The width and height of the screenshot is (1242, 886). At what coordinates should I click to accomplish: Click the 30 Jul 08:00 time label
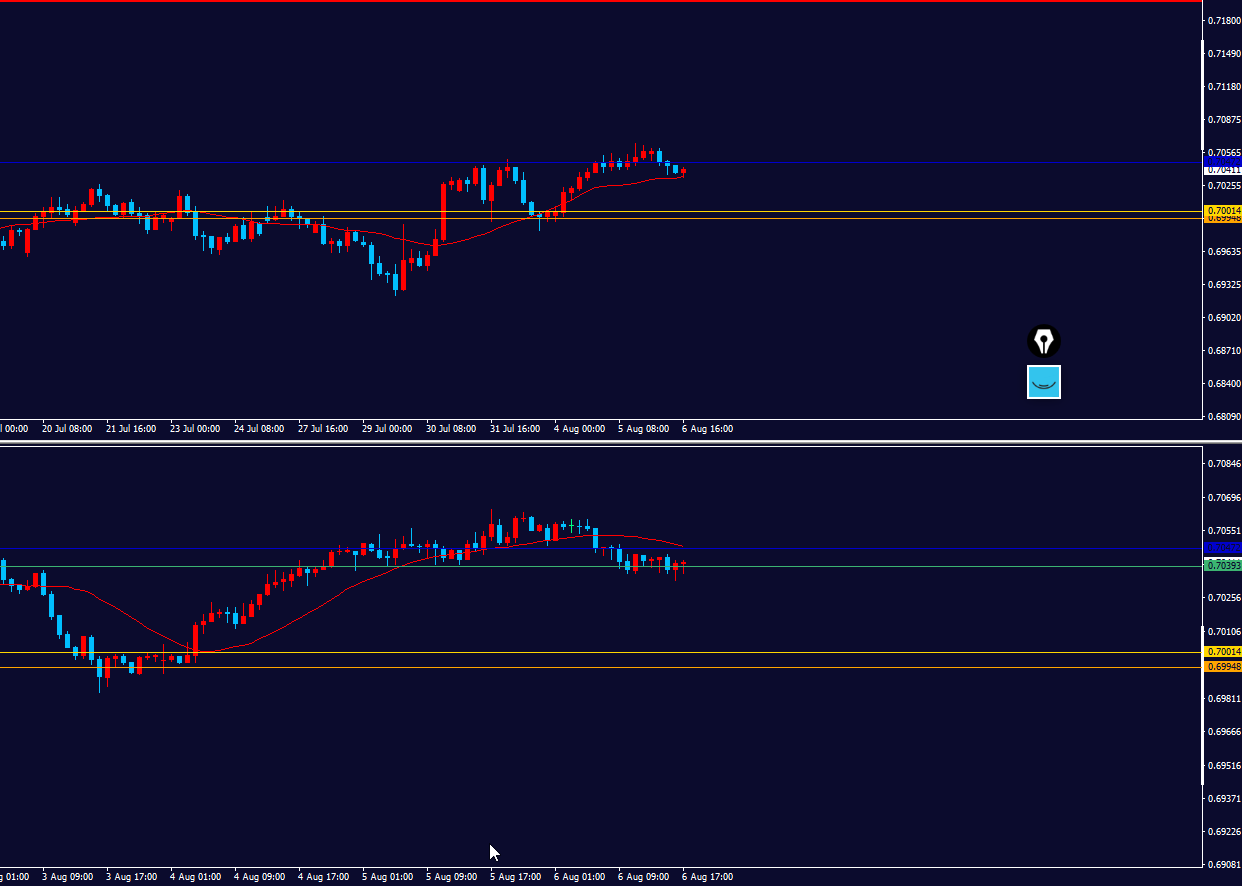pyautogui.click(x=451, y=428)
